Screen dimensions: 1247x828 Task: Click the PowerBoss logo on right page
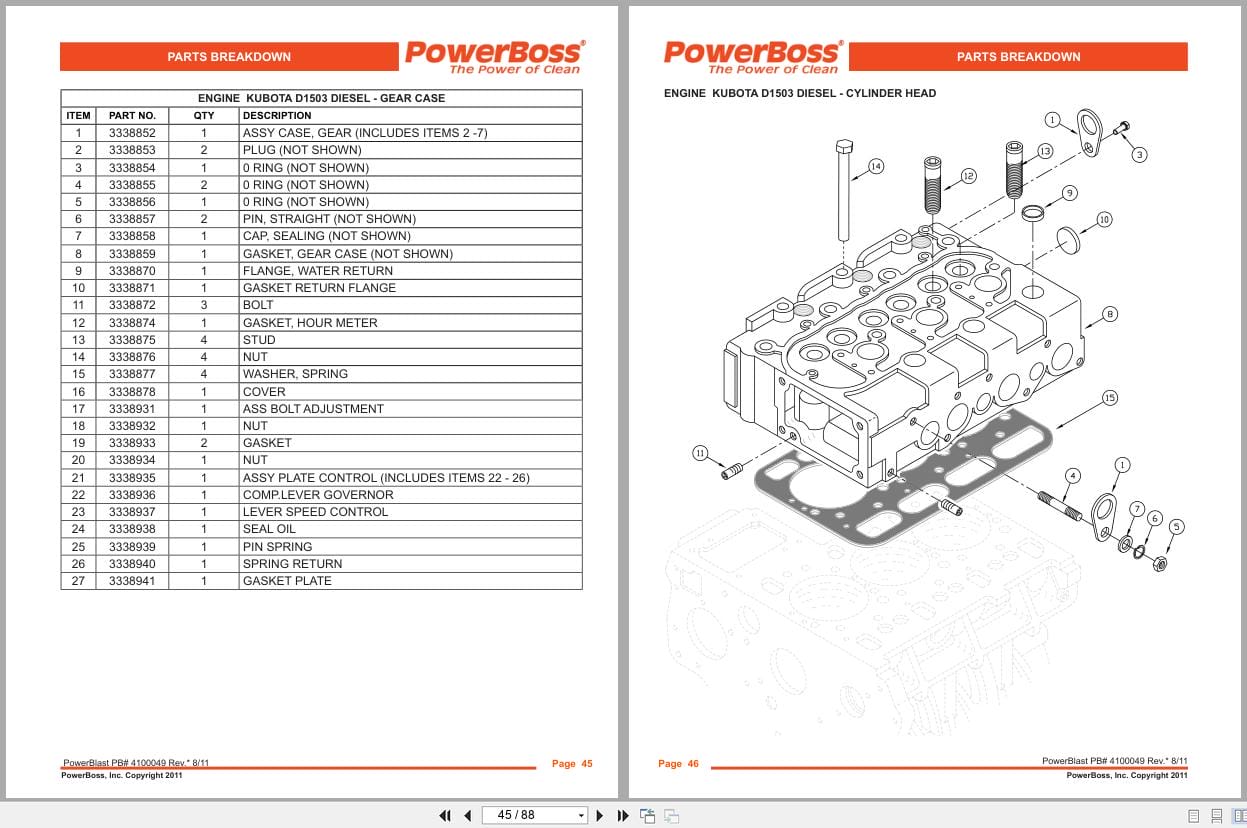point(753,57)
